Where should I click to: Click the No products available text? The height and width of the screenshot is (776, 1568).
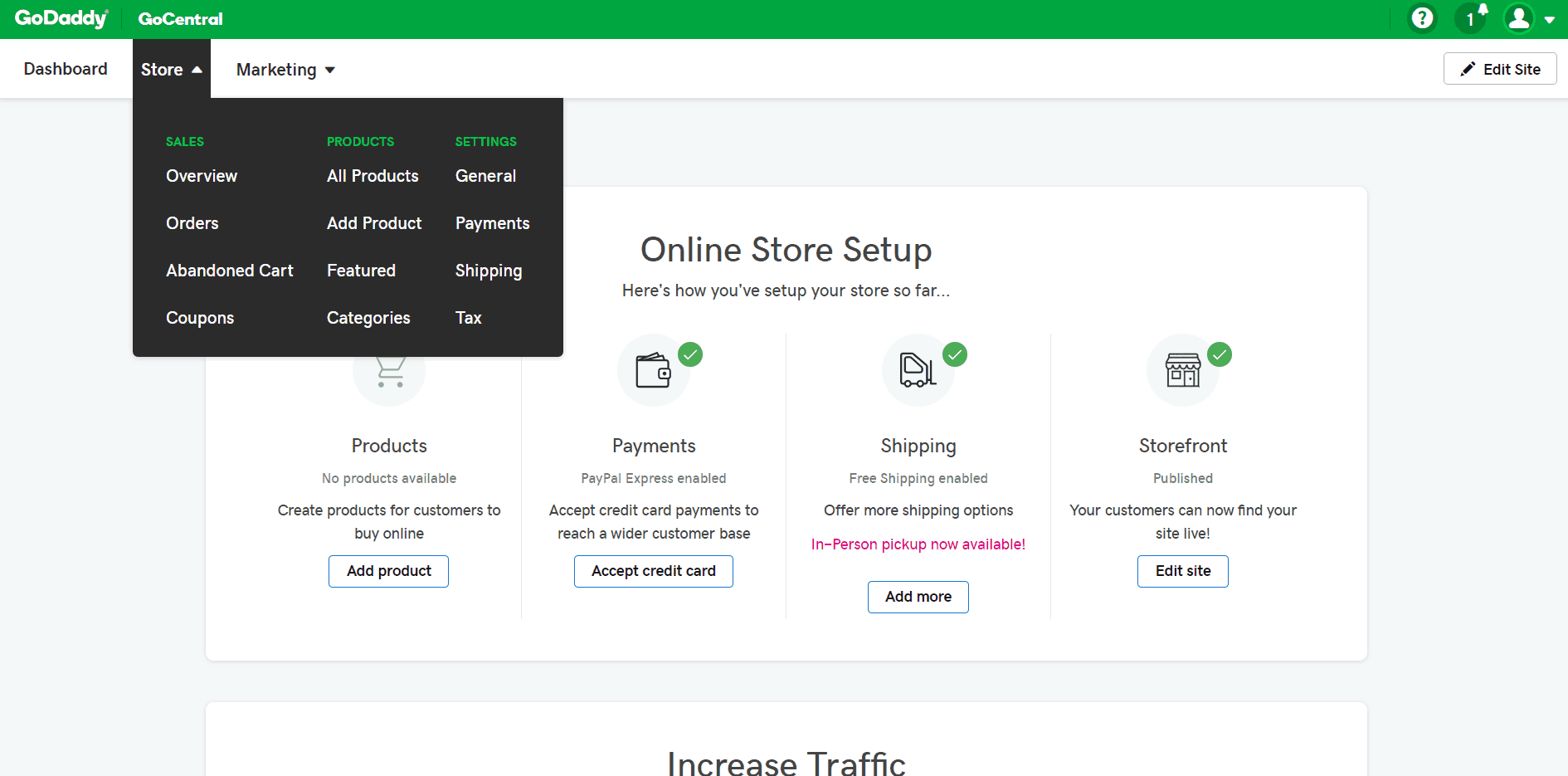(389, 478)
